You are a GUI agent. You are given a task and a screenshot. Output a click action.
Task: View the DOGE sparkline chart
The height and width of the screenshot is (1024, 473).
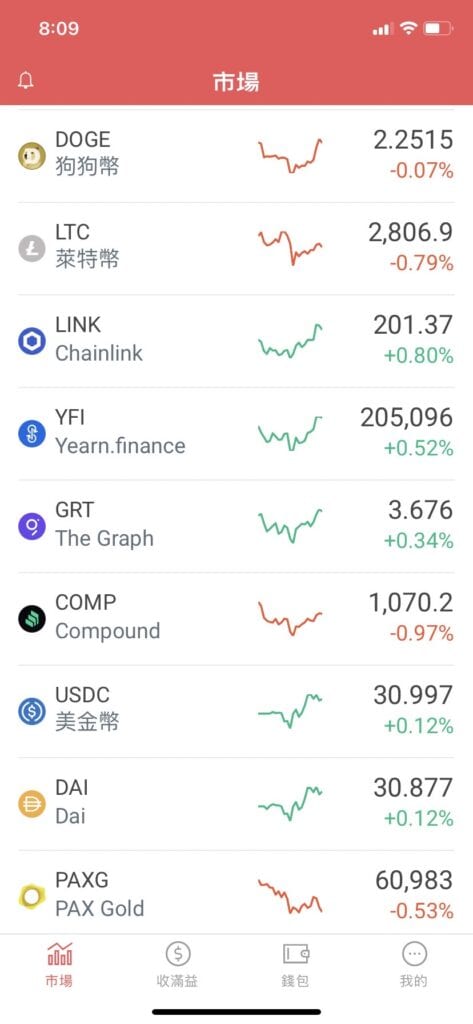[290, 155]
